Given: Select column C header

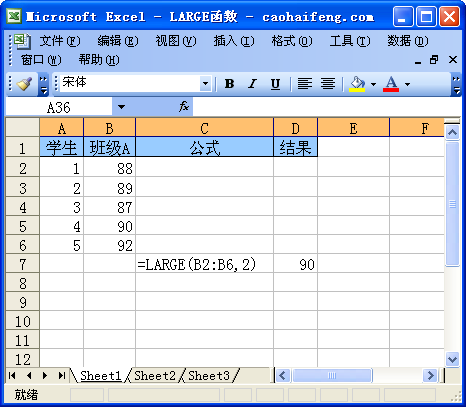Looking at the screenshot, I should (204, 128).
